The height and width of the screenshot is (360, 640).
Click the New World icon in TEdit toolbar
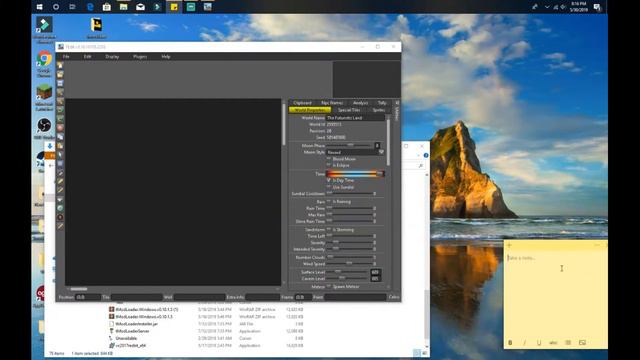[60, 66]
